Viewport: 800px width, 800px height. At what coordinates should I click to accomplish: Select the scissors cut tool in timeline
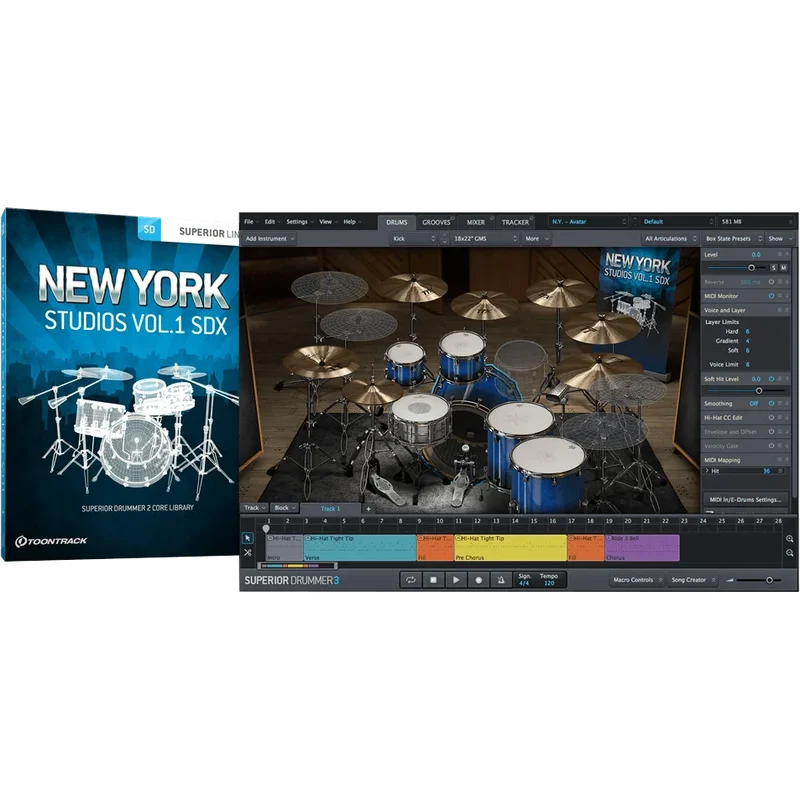coord(248,553)
